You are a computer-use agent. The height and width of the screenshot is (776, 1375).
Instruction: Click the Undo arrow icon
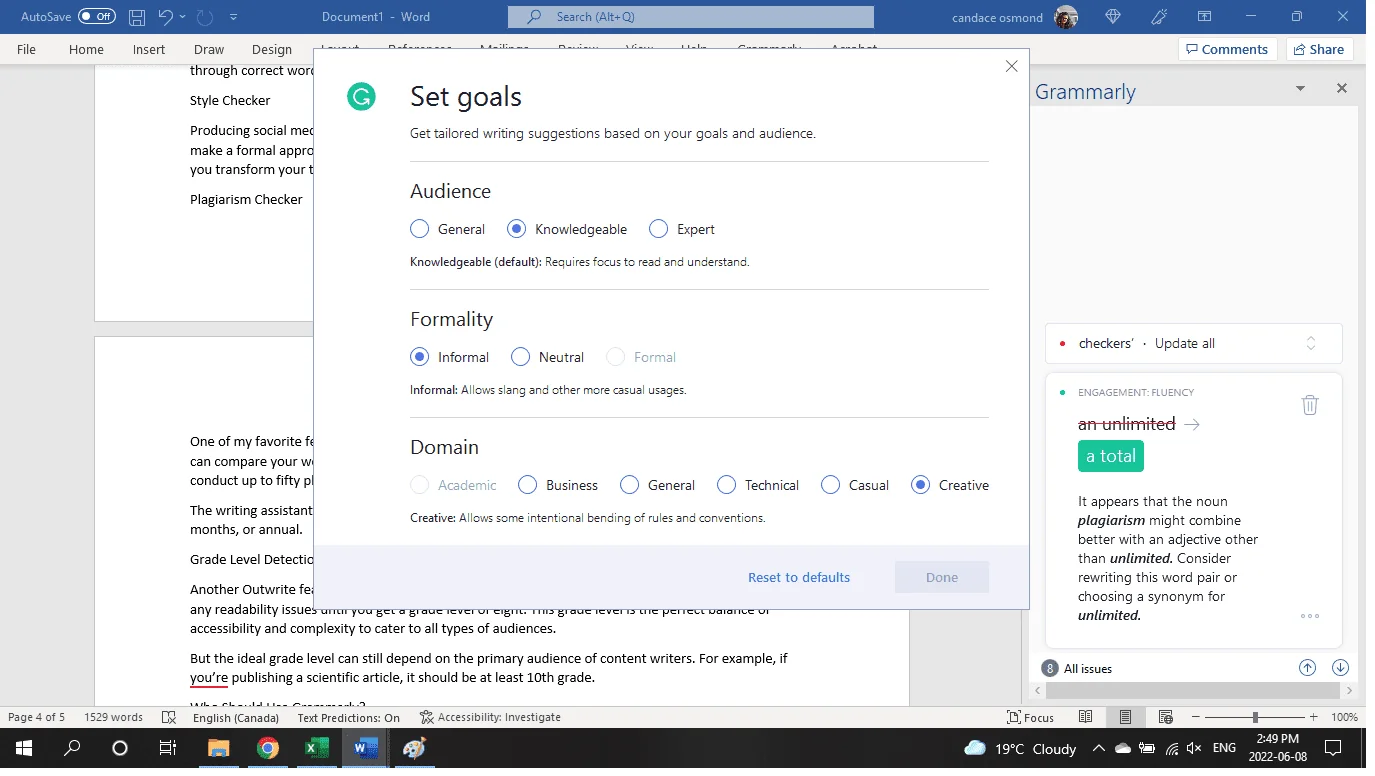point(165,17)
